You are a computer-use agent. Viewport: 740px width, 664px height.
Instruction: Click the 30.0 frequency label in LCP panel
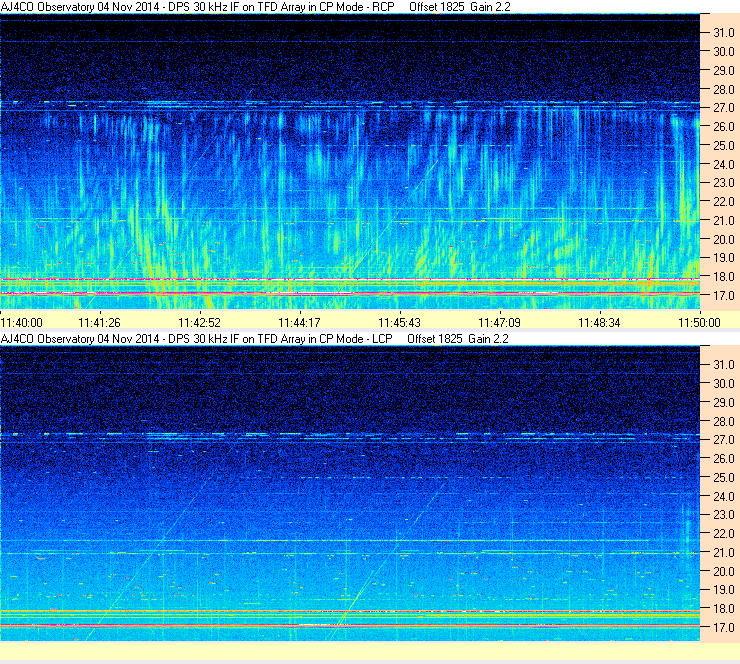[x=724, y=384]
